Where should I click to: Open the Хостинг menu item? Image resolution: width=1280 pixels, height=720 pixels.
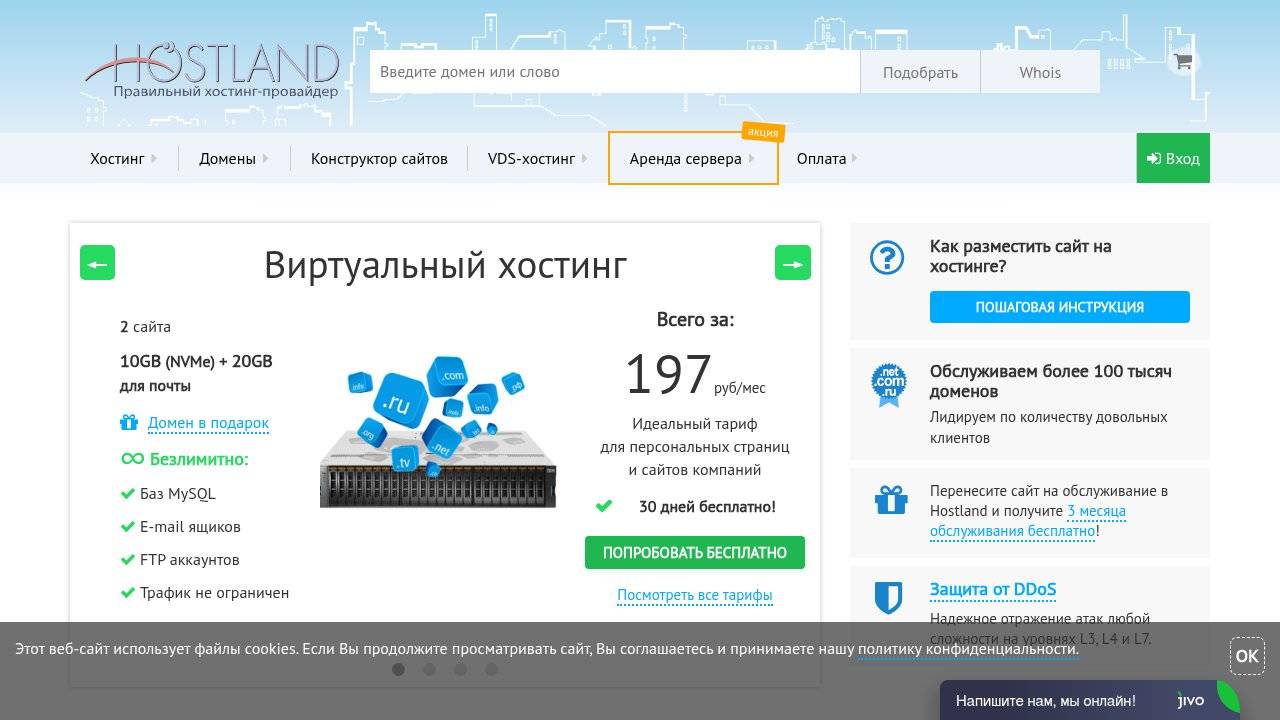click(x=117, y=158)
